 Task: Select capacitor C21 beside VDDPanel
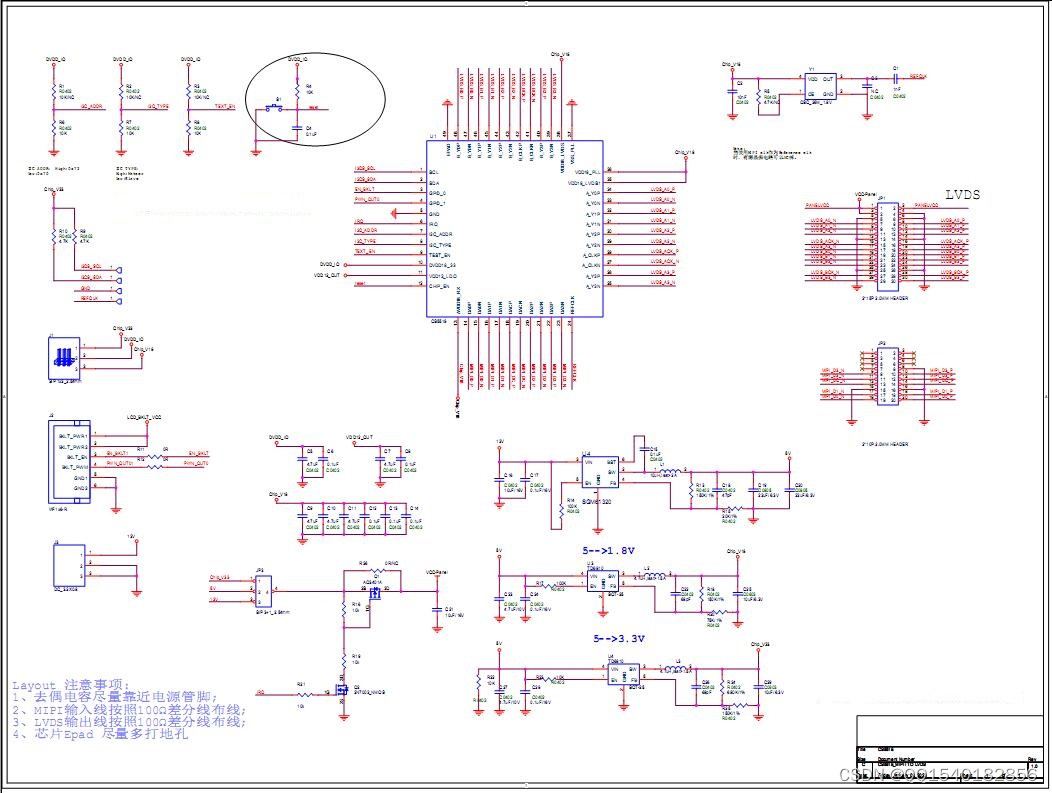[437, 610]
